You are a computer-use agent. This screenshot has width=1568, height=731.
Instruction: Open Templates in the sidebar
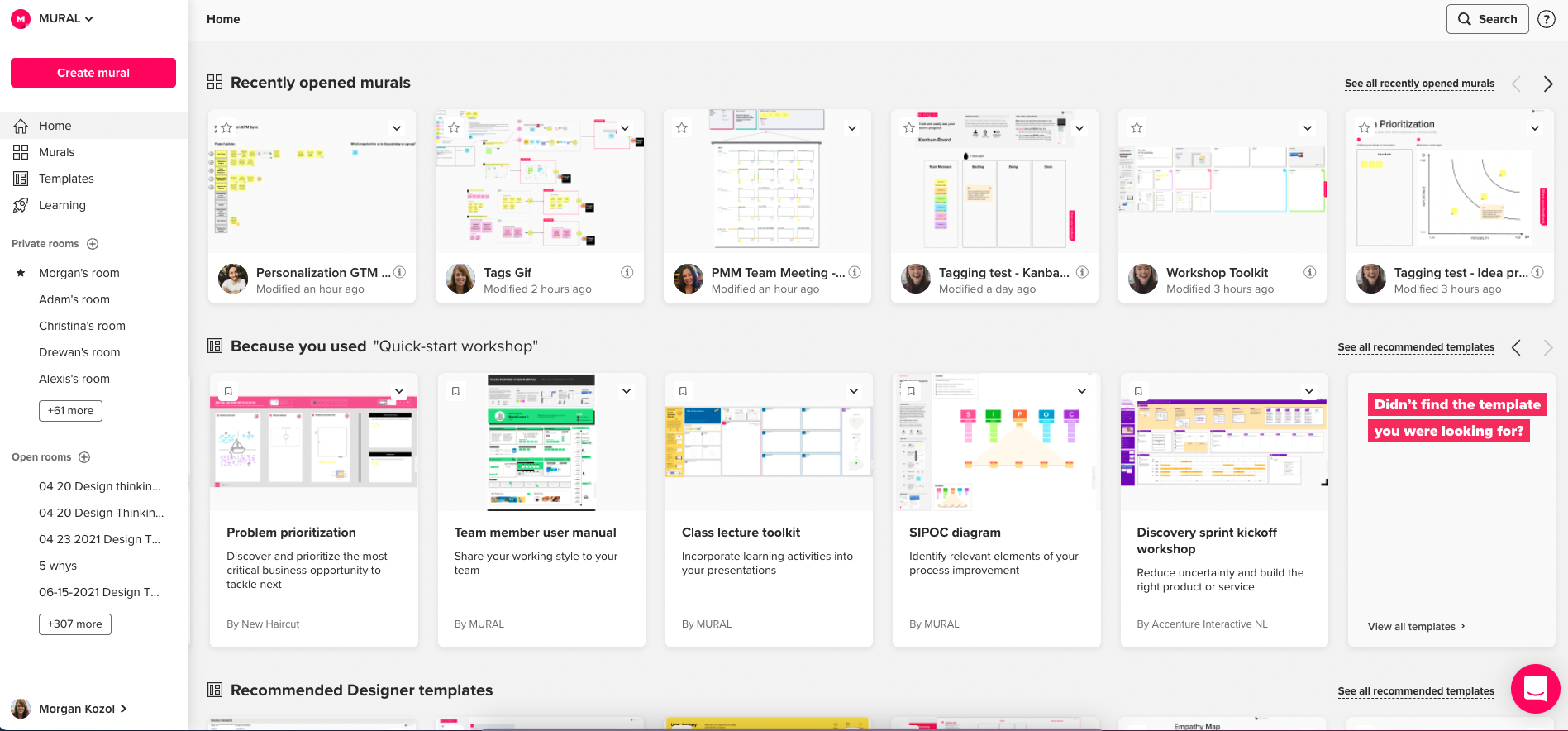pos(94,179)
